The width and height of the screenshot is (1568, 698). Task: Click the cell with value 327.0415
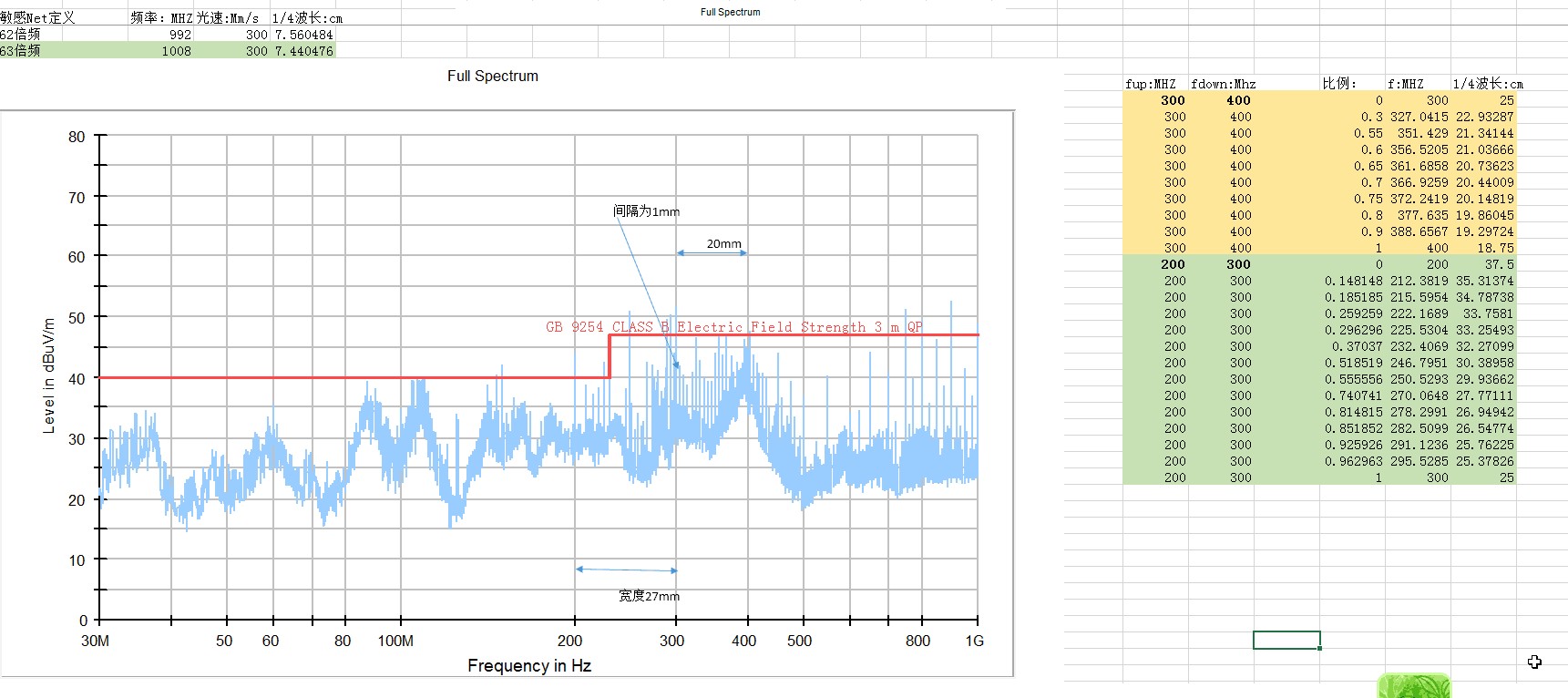(x=1419, y=117)
